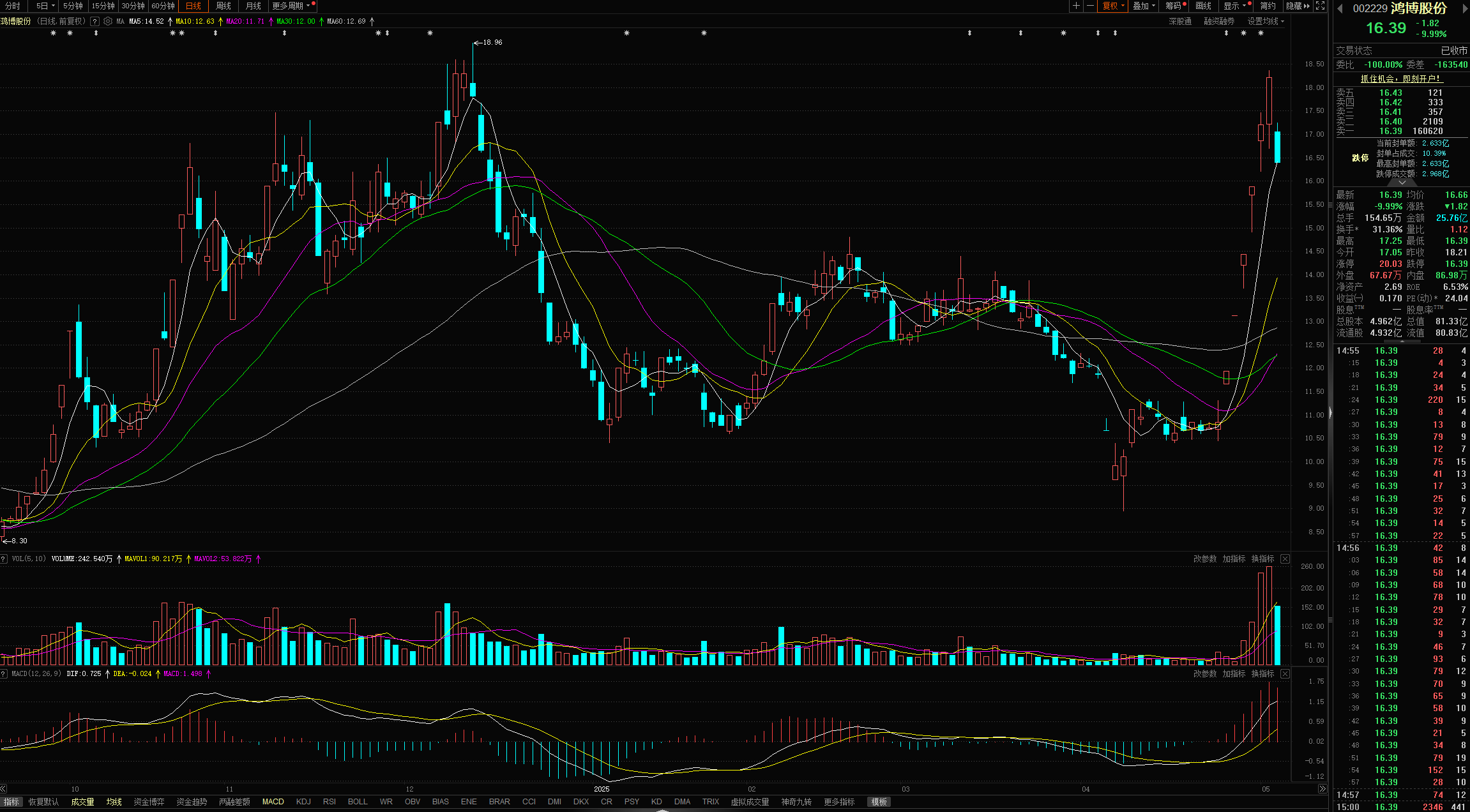The height and width of the screenshot is (812, 1470).
Task: Click the zoom-in plus icon
Action: click(x=1077, y=6)
